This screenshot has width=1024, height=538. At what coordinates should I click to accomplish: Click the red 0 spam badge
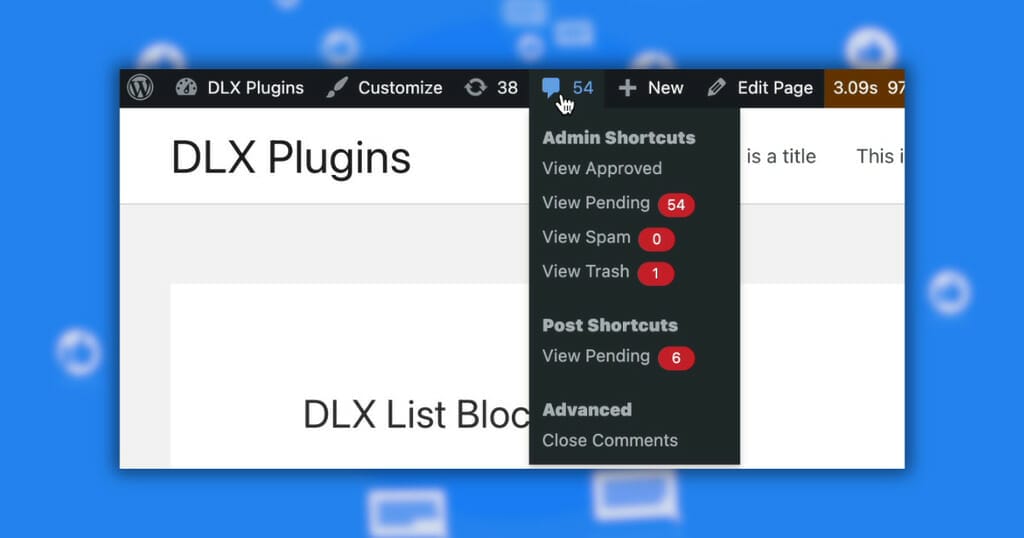tap(656, 239)
